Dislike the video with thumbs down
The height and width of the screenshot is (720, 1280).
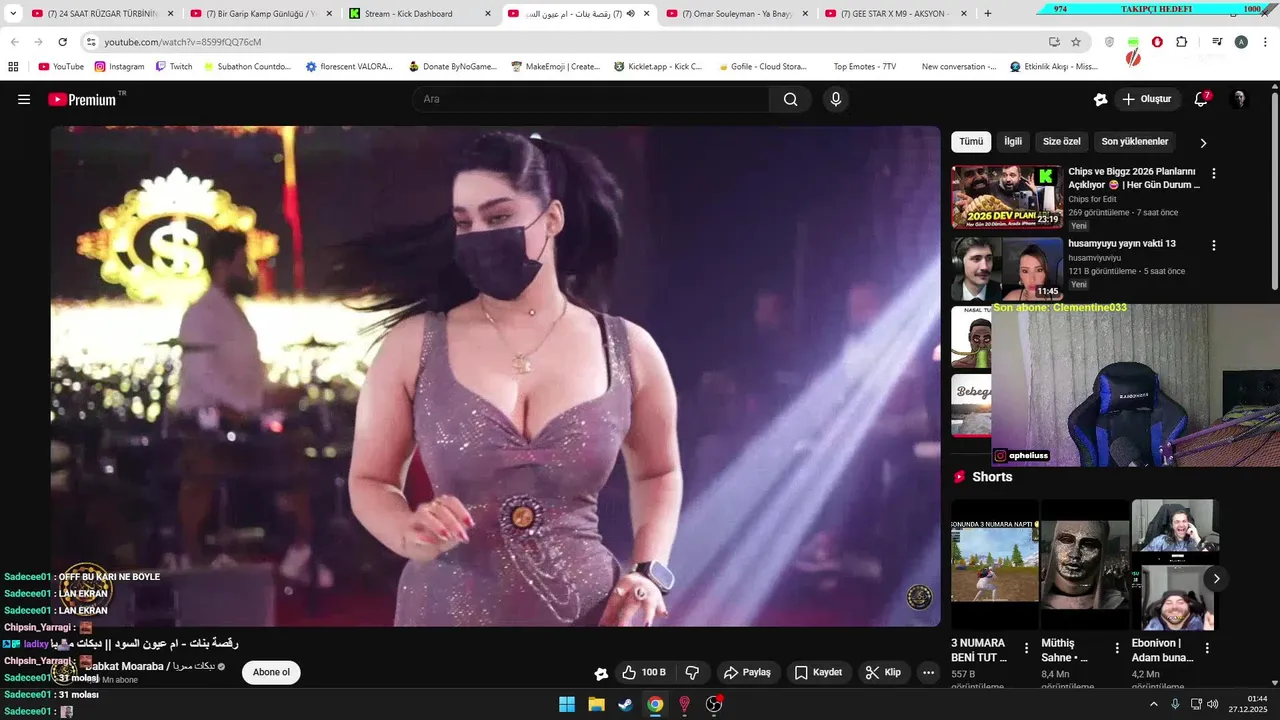click(x=692, y=672)
